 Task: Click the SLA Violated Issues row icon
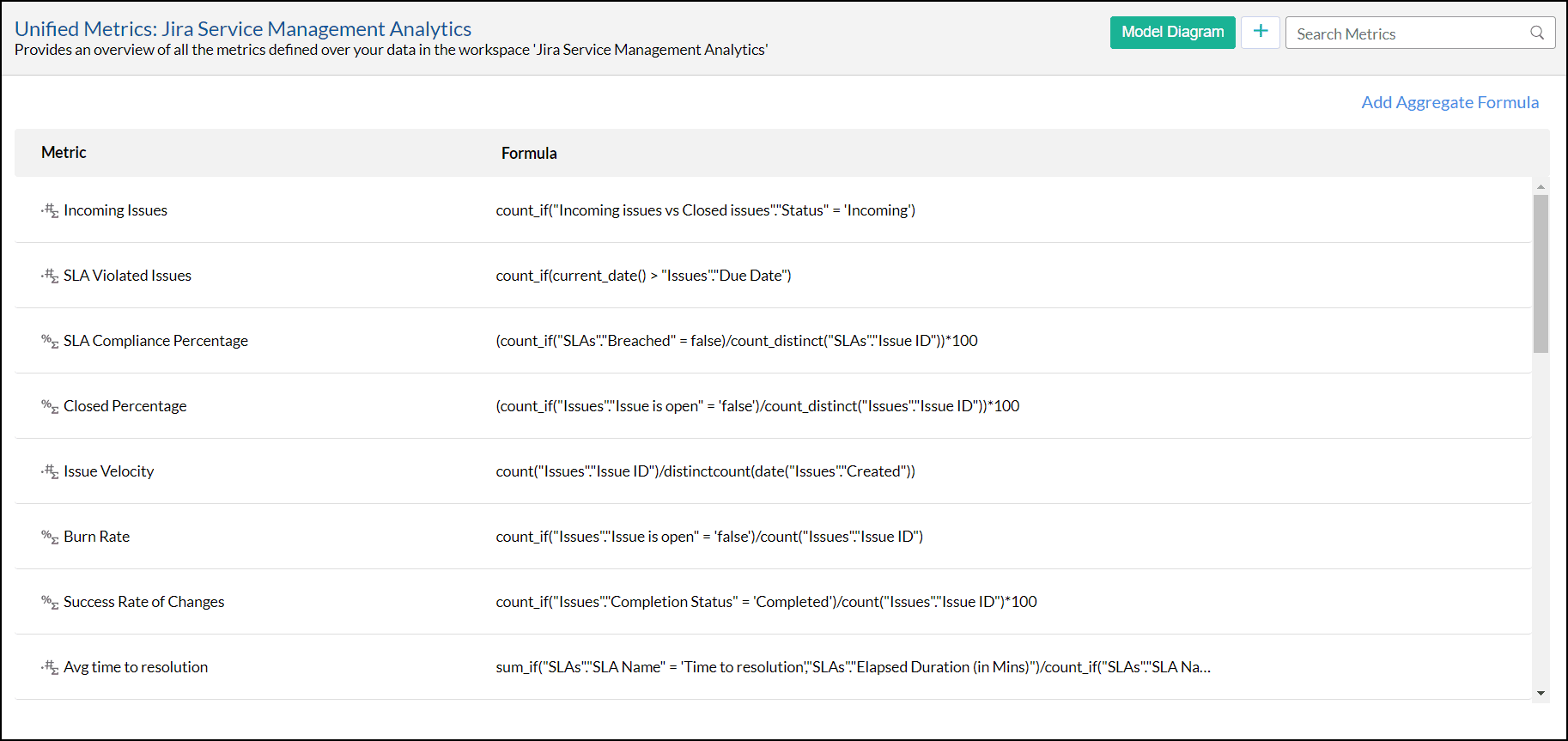50,276
